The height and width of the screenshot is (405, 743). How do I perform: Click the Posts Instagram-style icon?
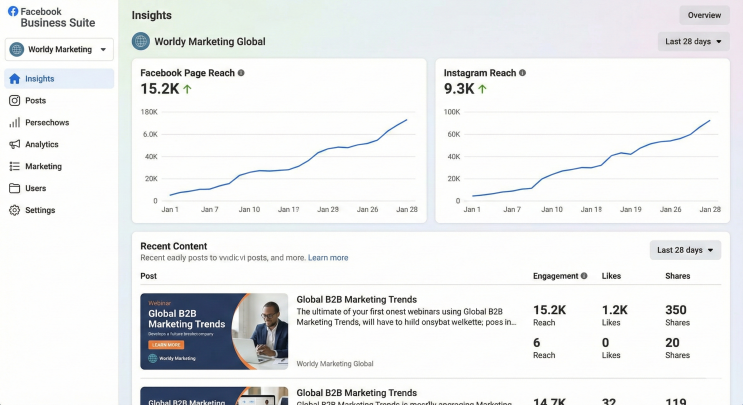click(x=15, y=100)
